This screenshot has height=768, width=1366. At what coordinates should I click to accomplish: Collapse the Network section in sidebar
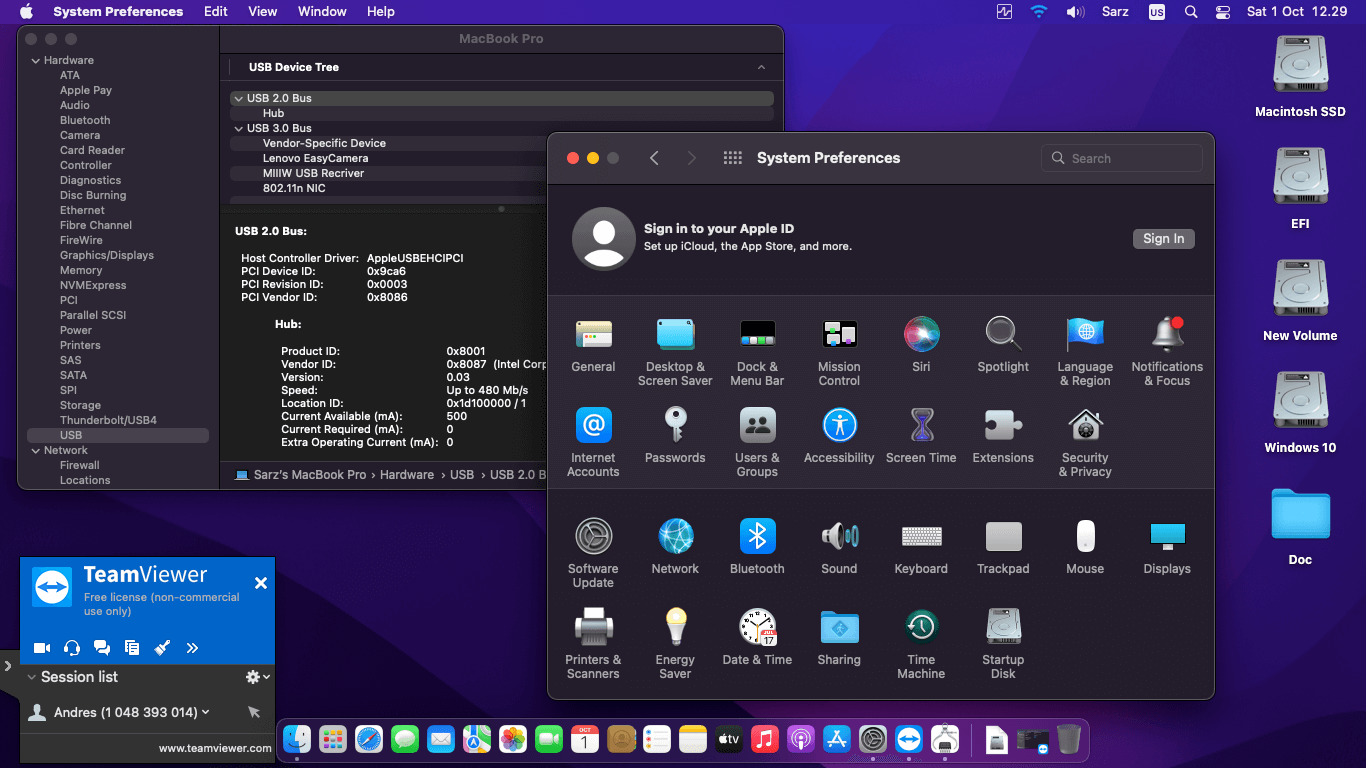(x=36, y=450)
